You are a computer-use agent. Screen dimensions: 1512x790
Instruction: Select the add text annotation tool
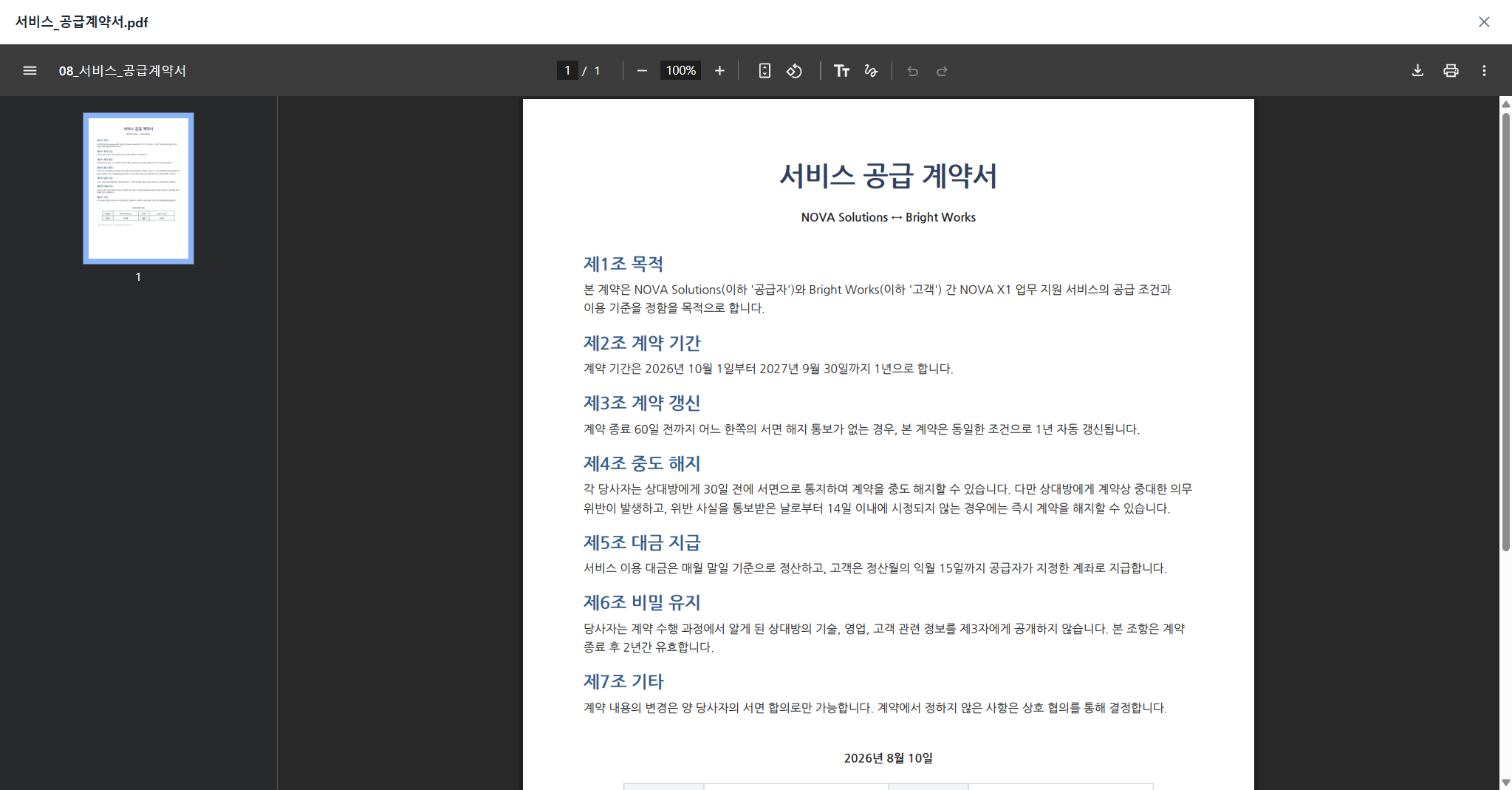(841, 71)
